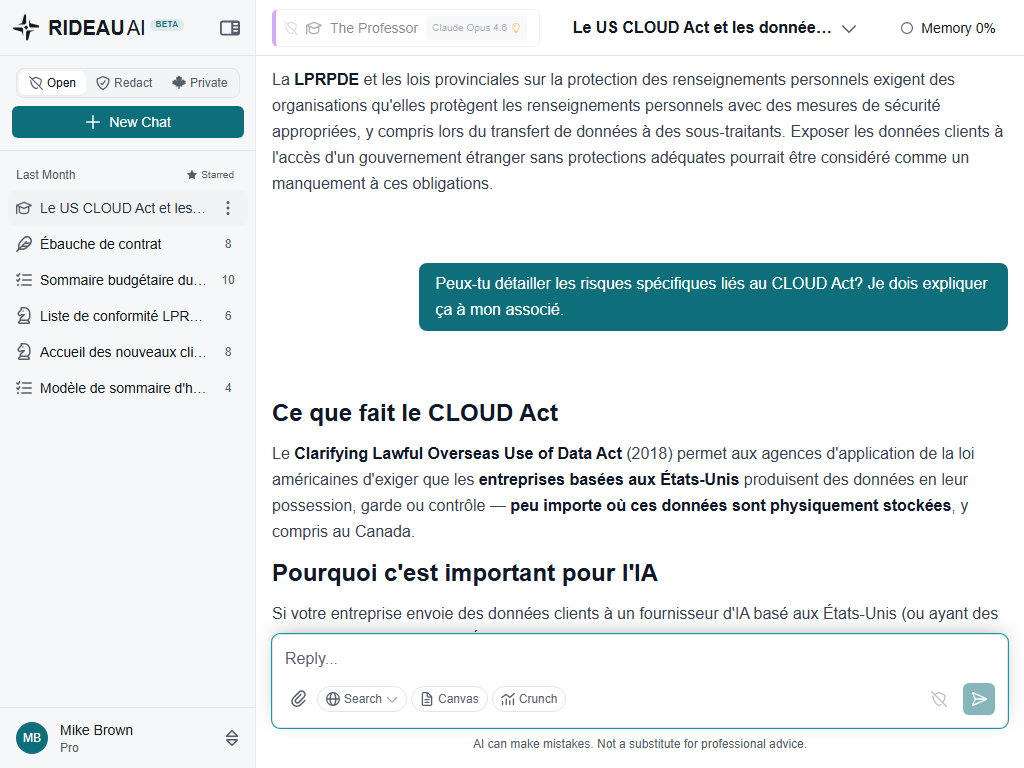Expand the conversation title dropdown chevron
The width and height of the screenshot is (1024, 768).
click(848, 29)
